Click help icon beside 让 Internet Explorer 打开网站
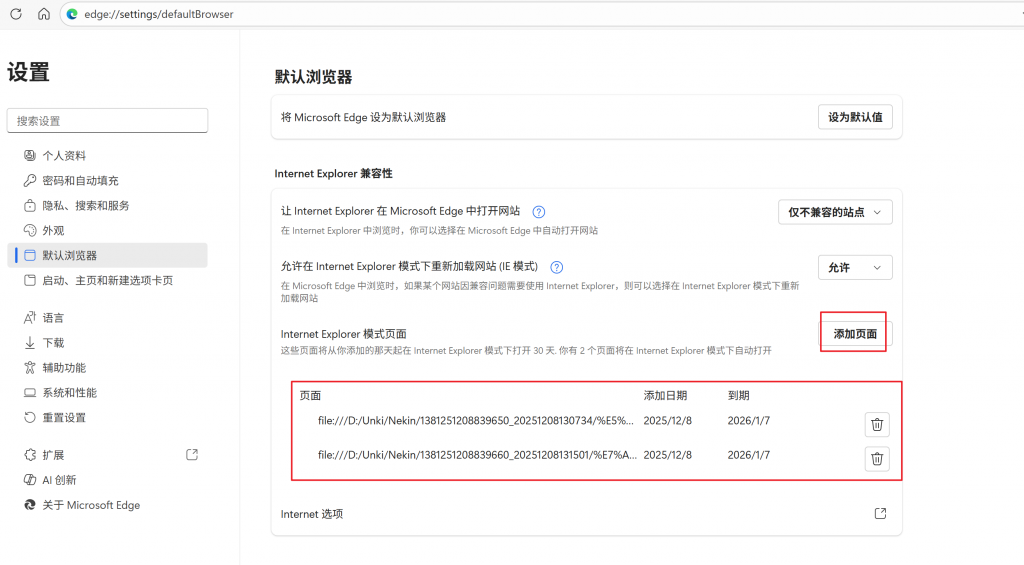 pos(539,212)
